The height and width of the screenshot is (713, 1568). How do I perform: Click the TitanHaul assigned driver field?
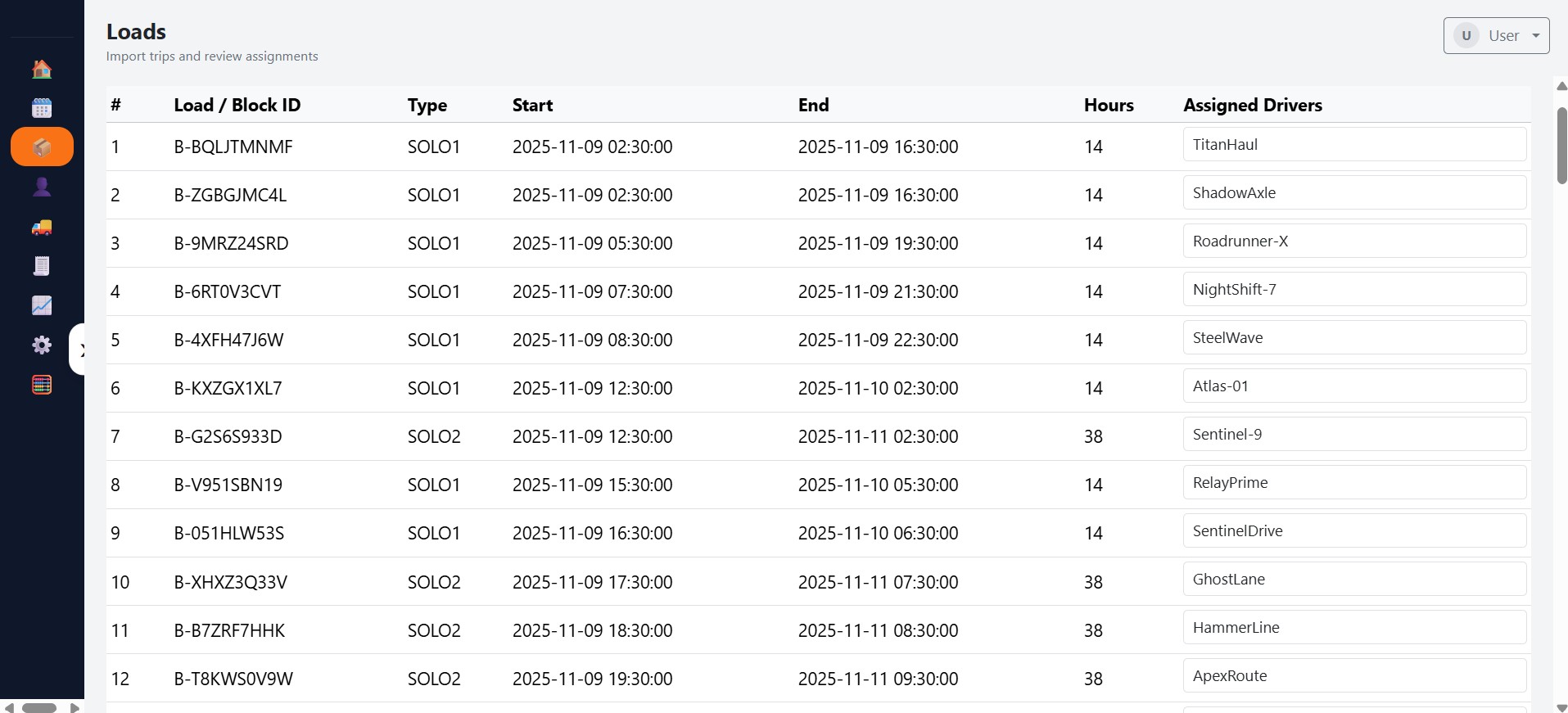[x=1354, y=145]
